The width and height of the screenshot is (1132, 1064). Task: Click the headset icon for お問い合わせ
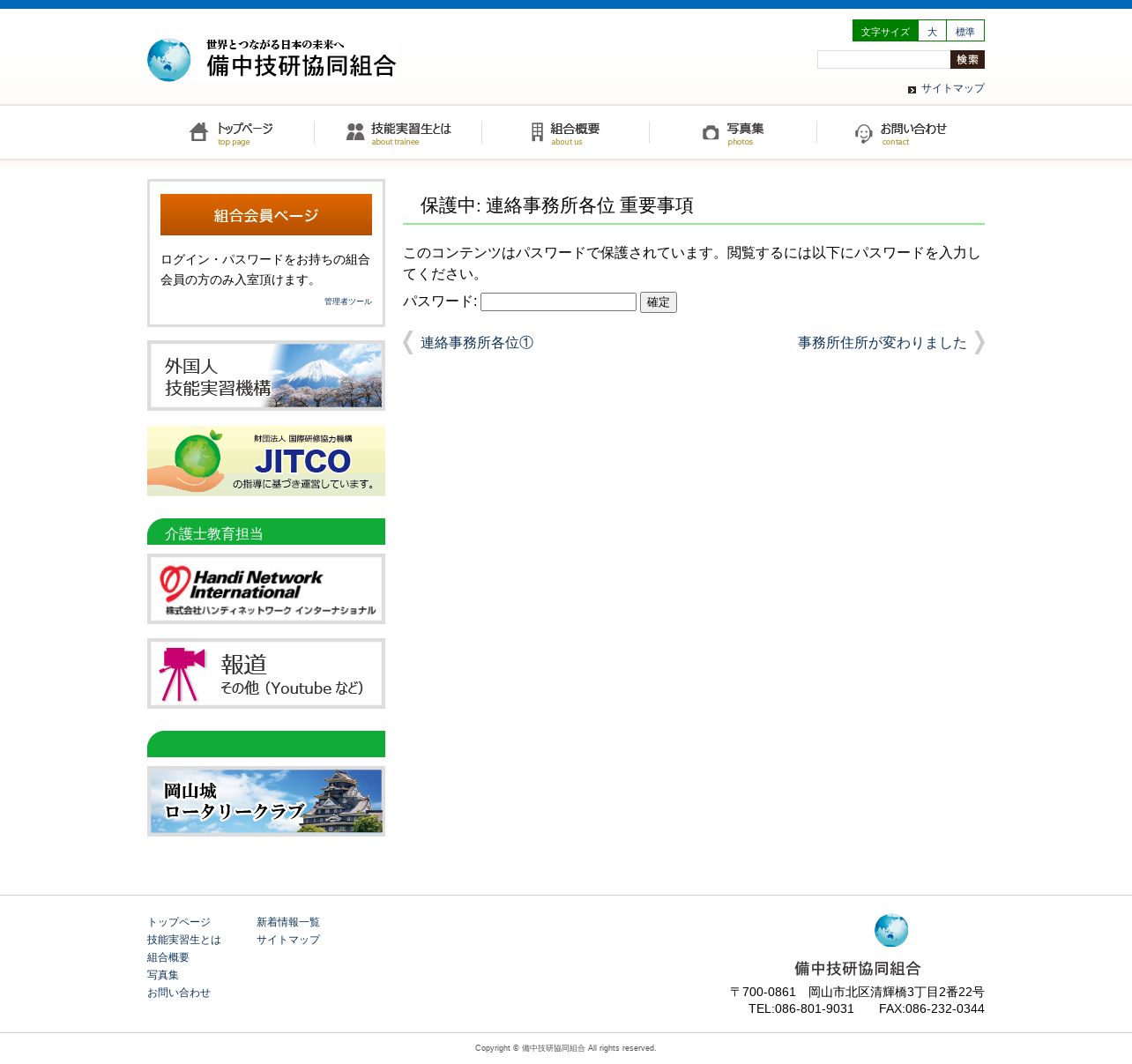(x=864, y=133)
